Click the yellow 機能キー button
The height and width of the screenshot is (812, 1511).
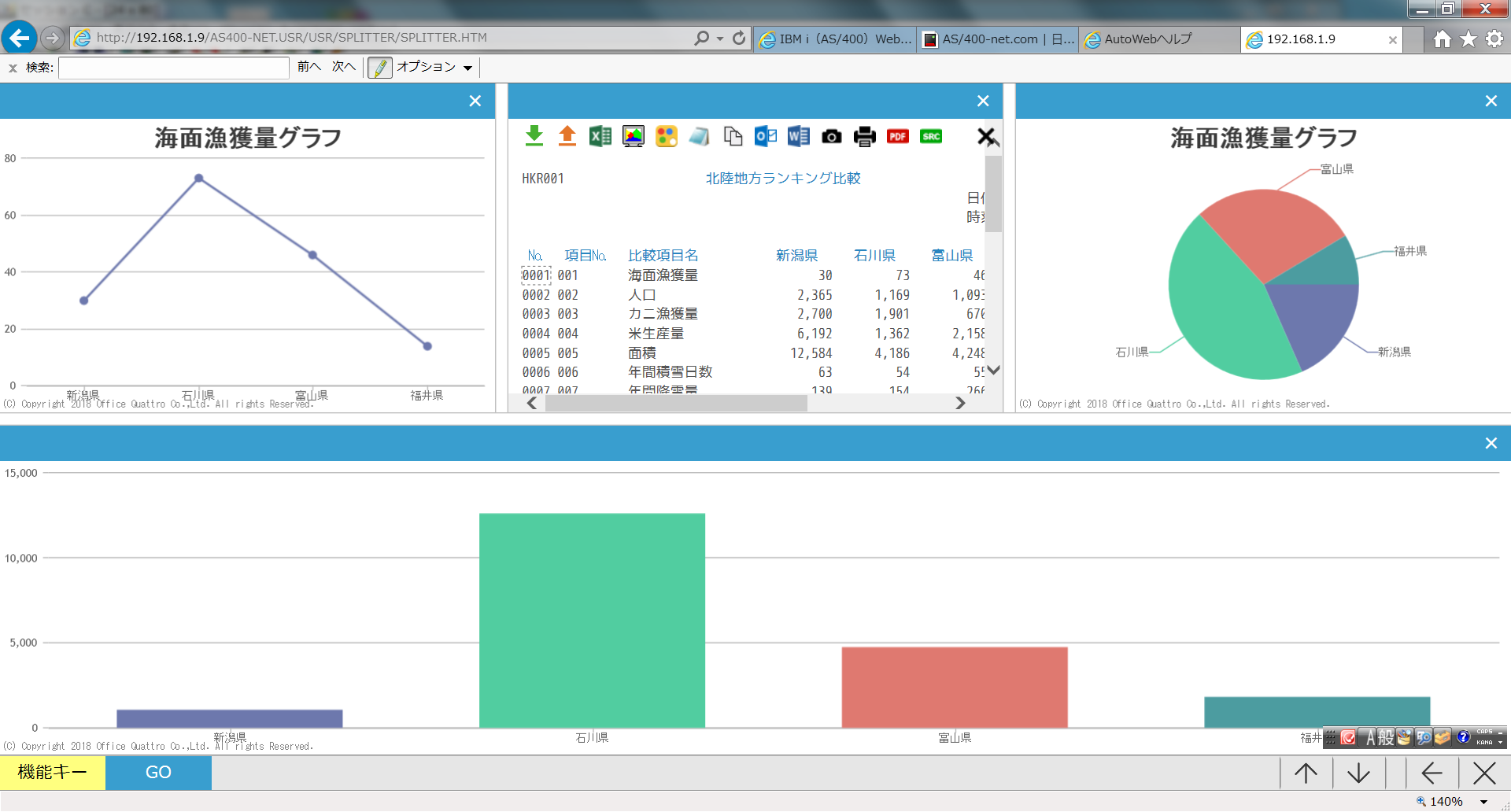coord(53,772)
